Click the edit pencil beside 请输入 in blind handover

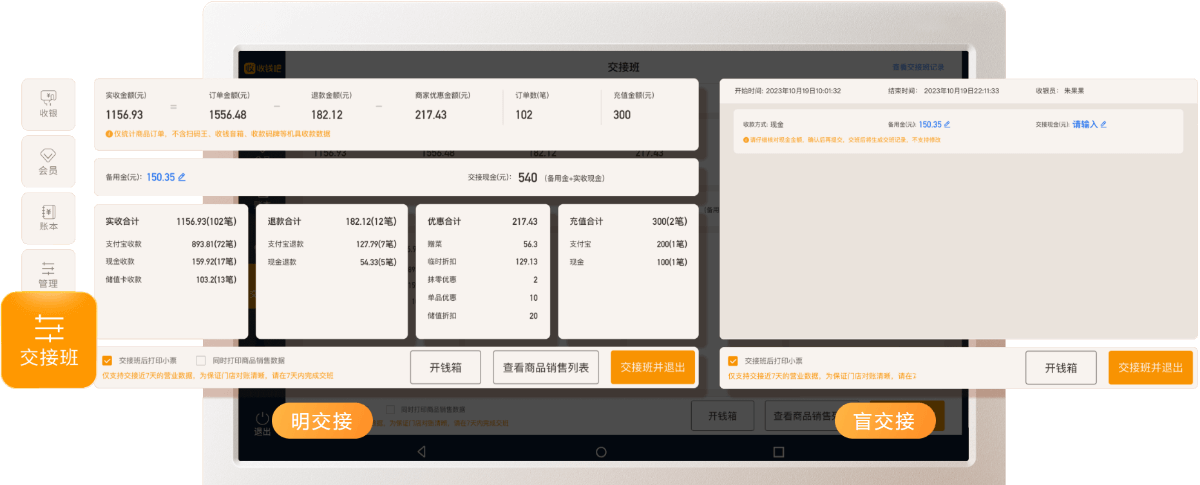point(1103,125)
